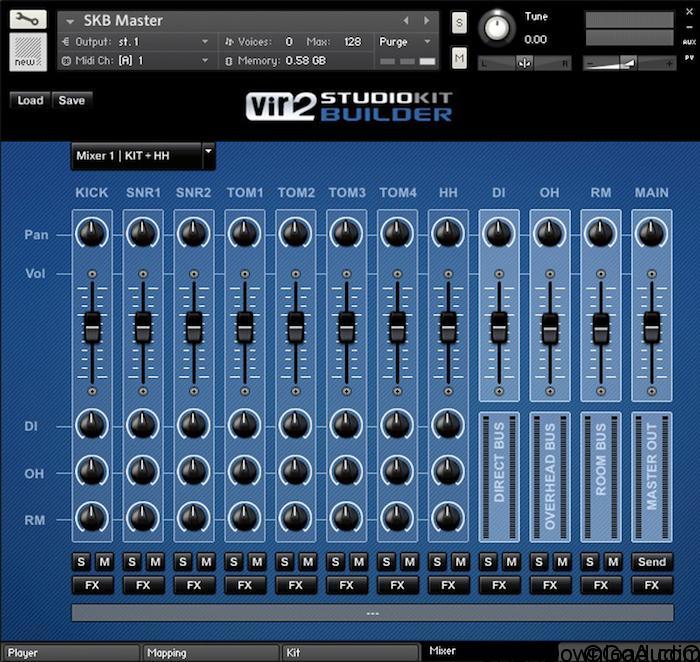The width and height of the screenshot is (700, 662).
Task: Click the TOM3 OH send knob
Action: click(x=346, y=472)
